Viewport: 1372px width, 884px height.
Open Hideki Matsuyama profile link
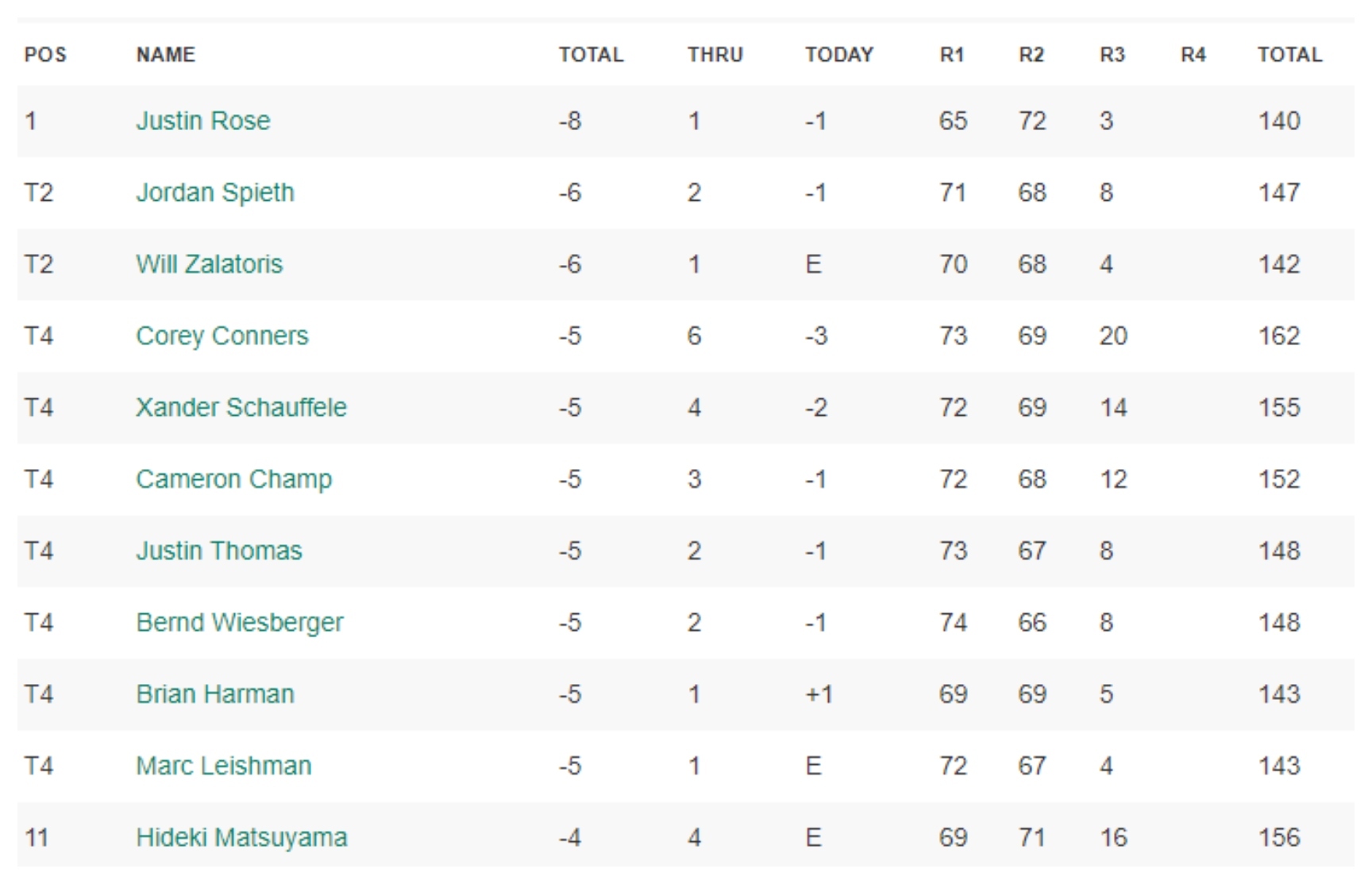pos(241,837)
